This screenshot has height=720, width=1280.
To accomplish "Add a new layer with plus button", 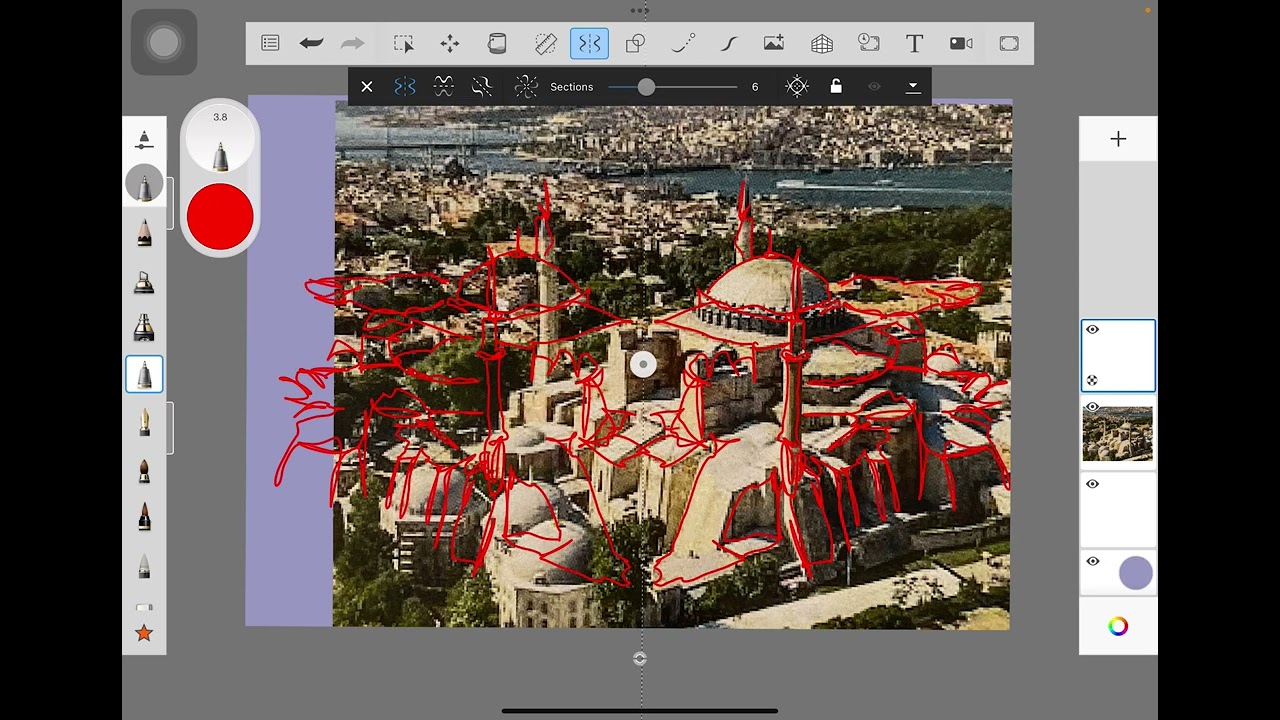I will 1118,139.
